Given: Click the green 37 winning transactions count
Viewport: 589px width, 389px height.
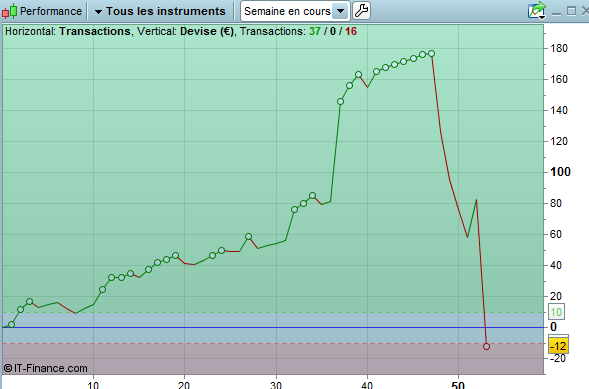Looking at the screenshot, I should [x=315, y=31].
